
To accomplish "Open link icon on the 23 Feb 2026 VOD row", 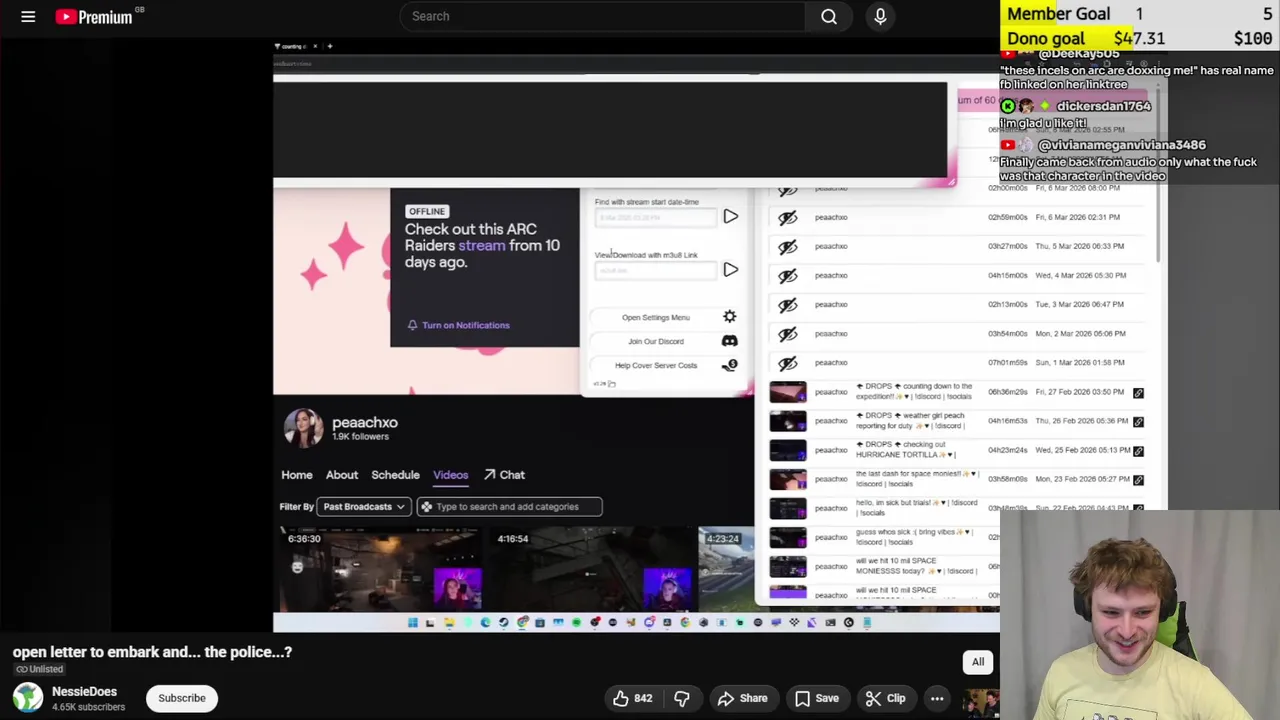I will 1138,480.
